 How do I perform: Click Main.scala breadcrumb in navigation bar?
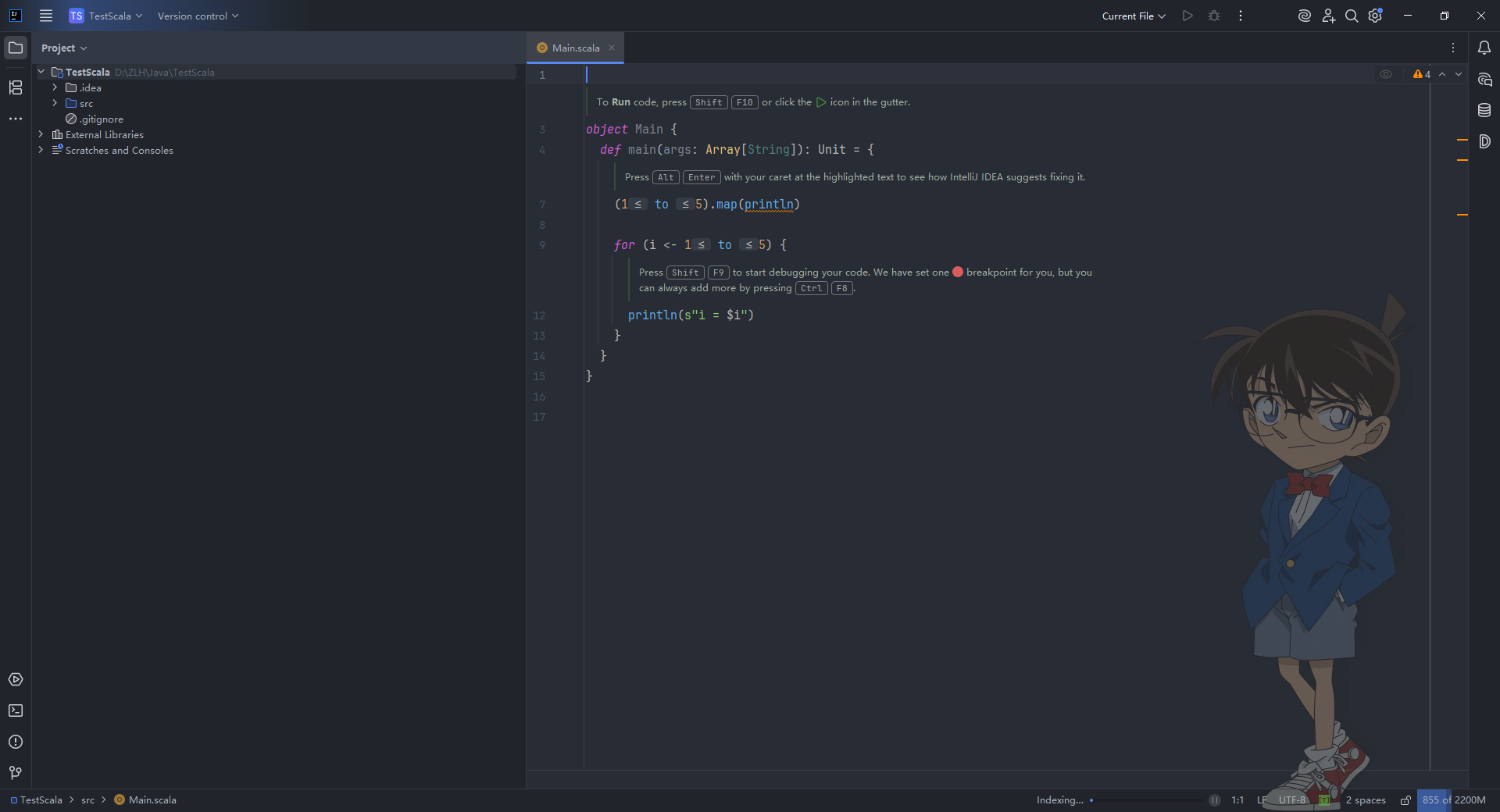[x=145, y=800]
